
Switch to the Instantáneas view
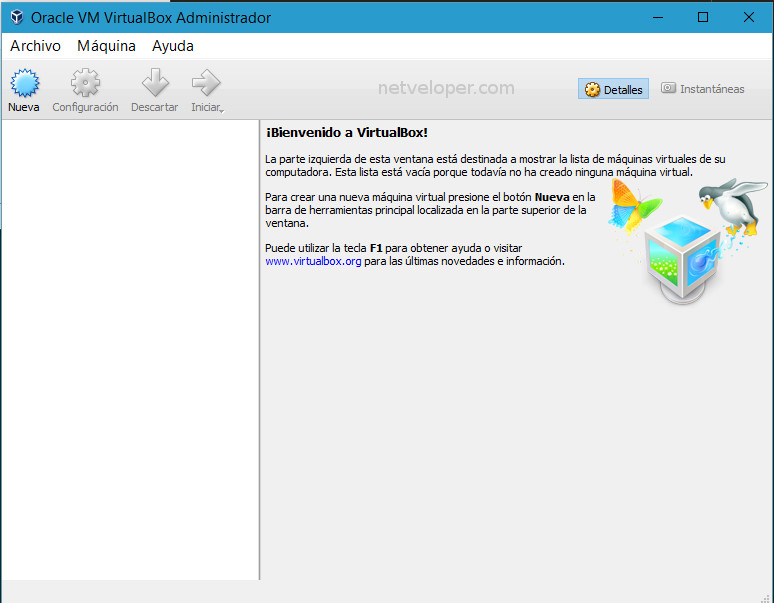pos(702,89)
